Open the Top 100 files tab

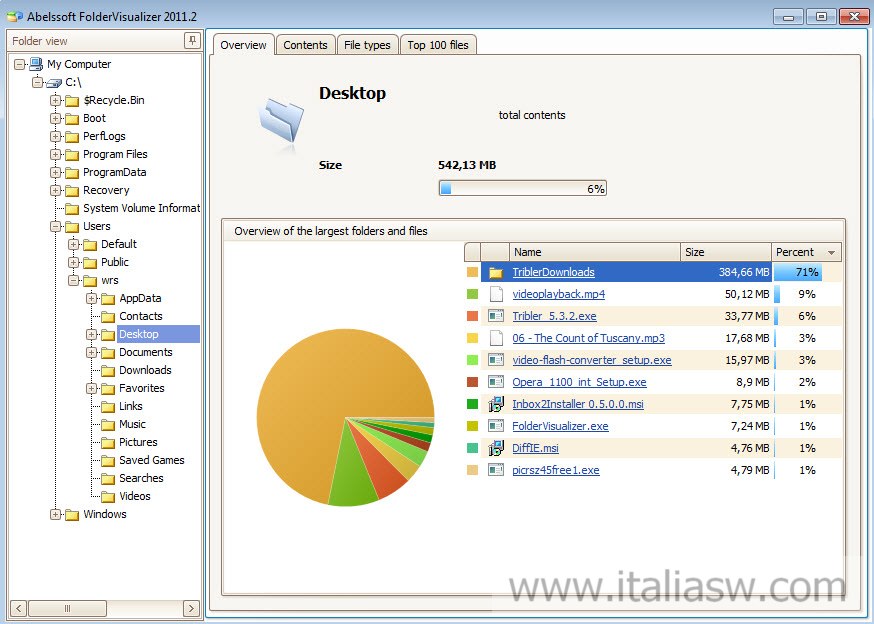[438, 45]
